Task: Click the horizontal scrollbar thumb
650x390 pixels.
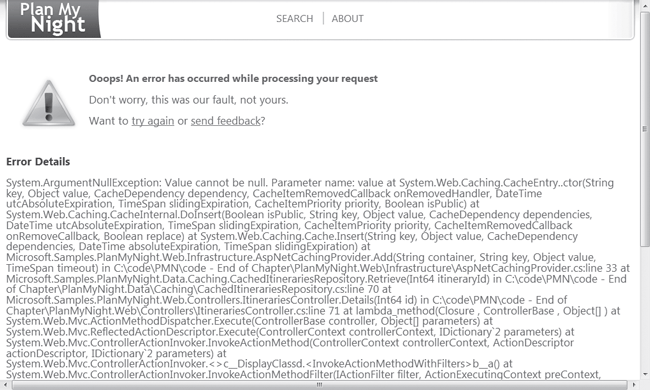Action: coord(319,385)
